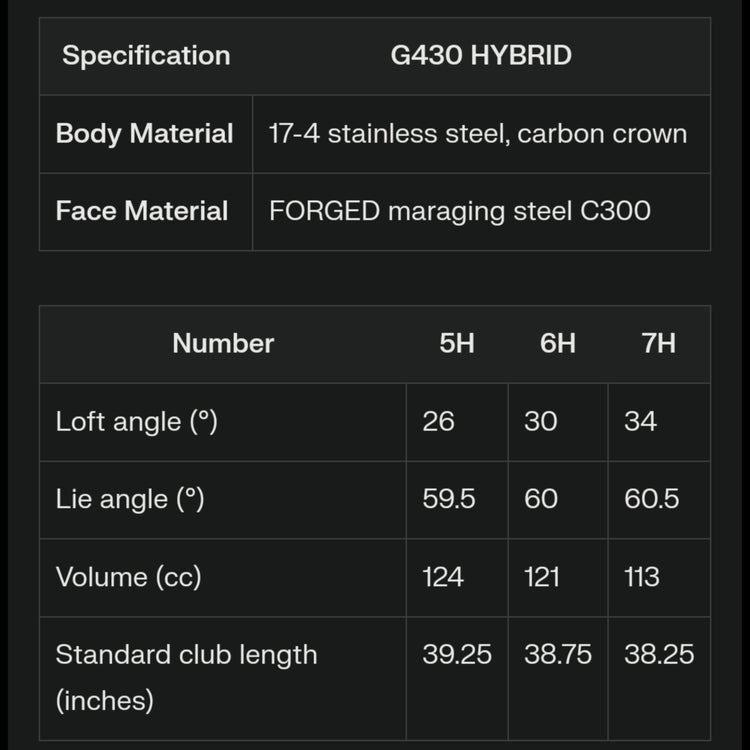Image resolution: width=750 pixels, height=750 pixels.
Task: Select the 26 loft angle value
Action: pyautogui.click(x=439, y=422)
